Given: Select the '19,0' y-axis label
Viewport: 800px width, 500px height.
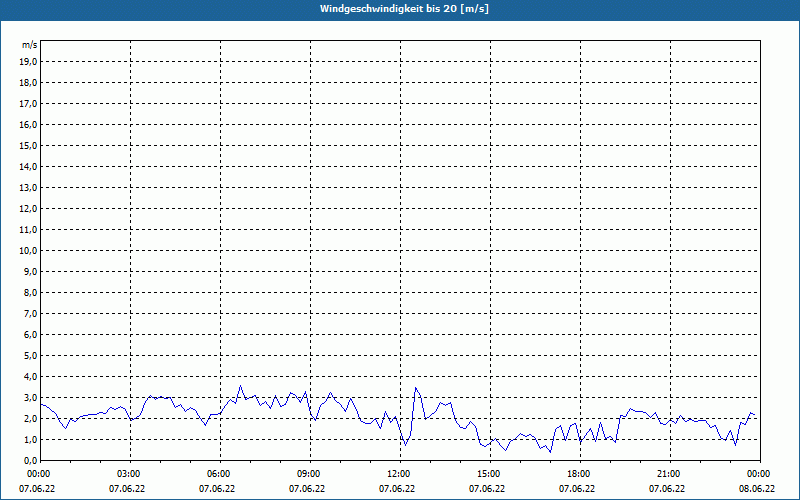Looking at the screenshot, I should 28,62.
